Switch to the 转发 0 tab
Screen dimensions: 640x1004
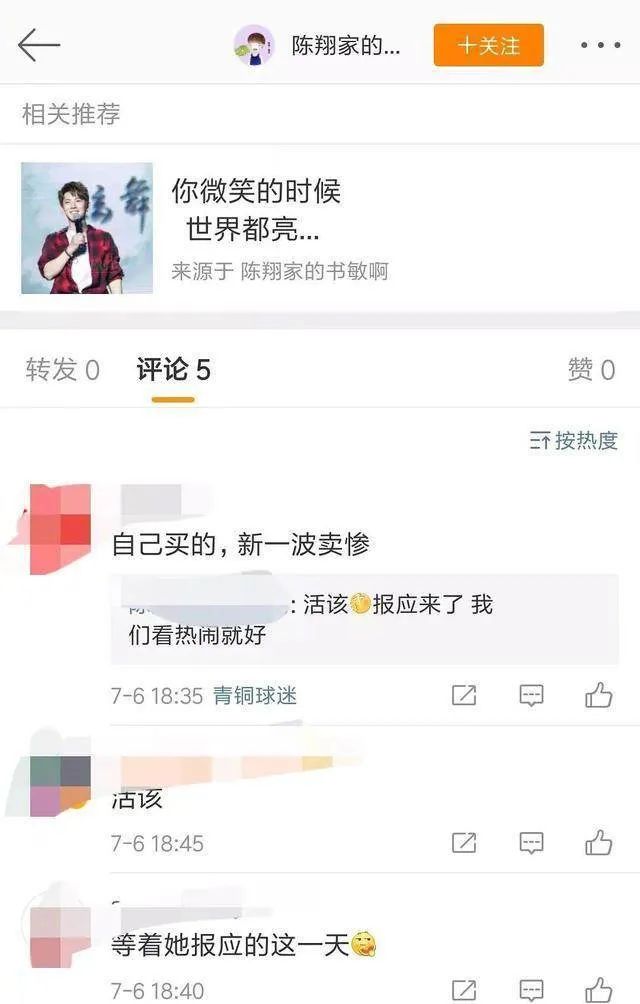(x=63, y=370)
